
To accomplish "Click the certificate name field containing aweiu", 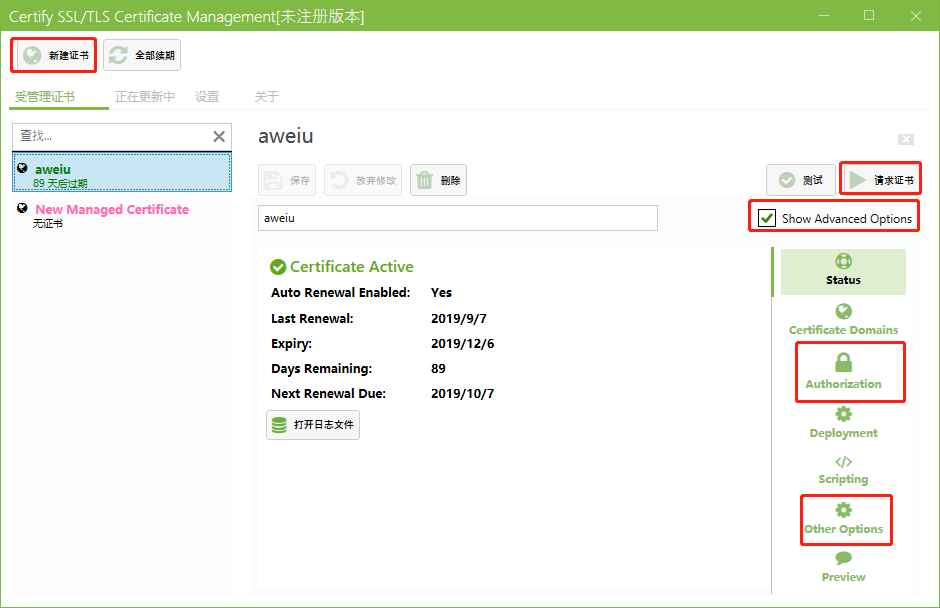I will point(457,218).
